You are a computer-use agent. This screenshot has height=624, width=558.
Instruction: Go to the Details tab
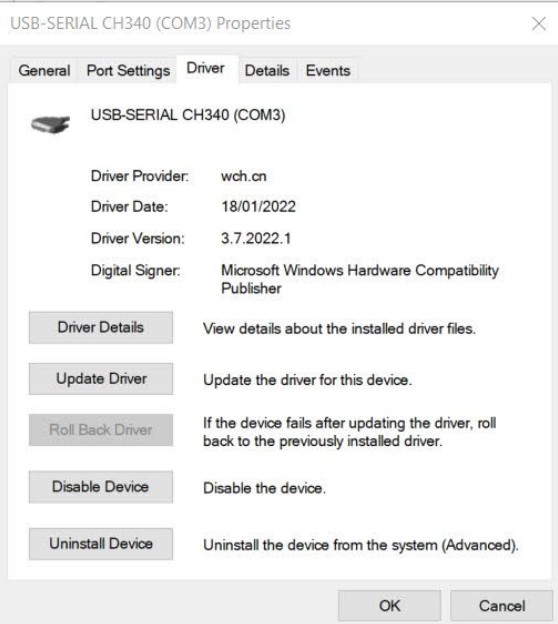click(267, 71)
